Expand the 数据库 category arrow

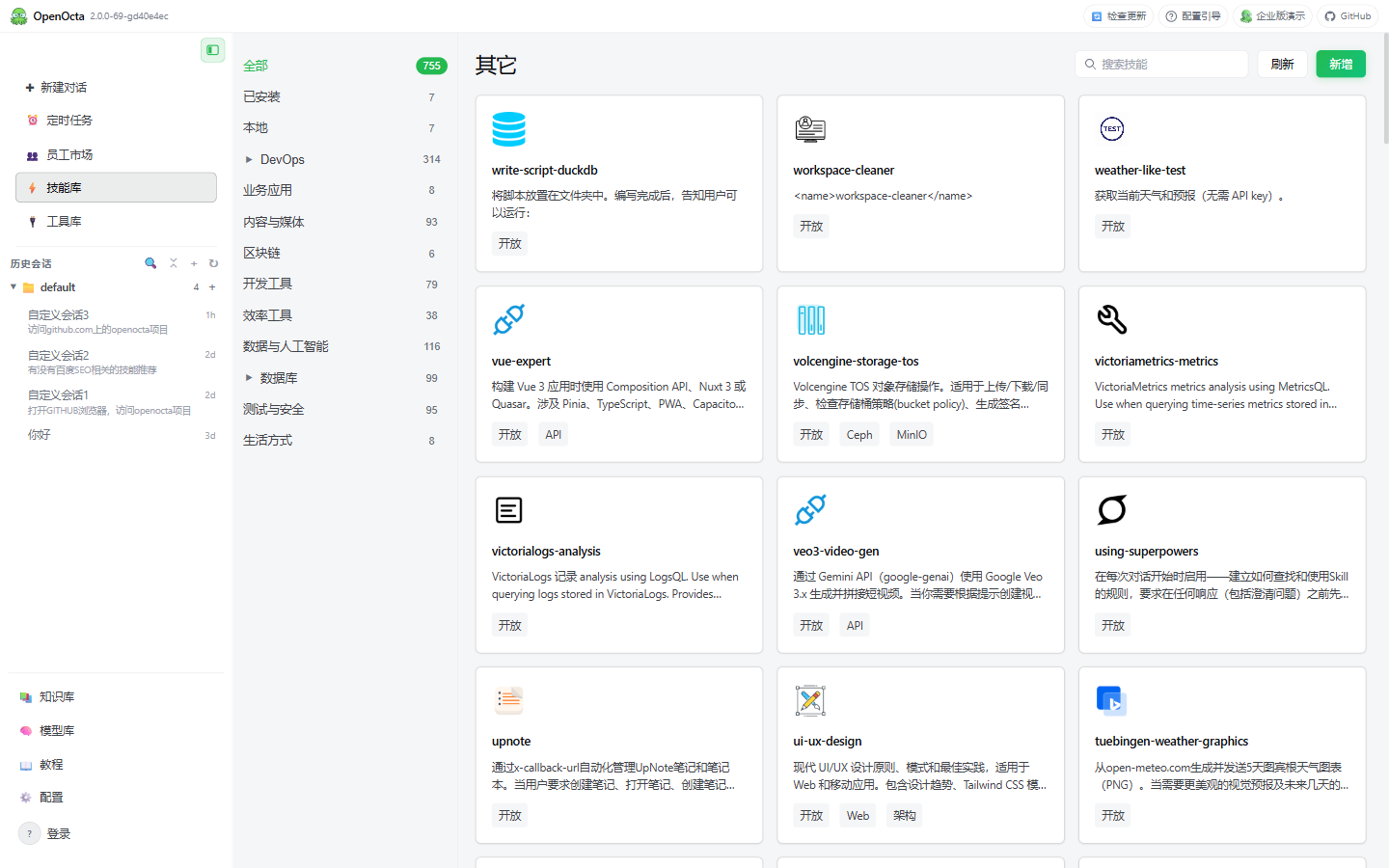click(x=249, y=378)
